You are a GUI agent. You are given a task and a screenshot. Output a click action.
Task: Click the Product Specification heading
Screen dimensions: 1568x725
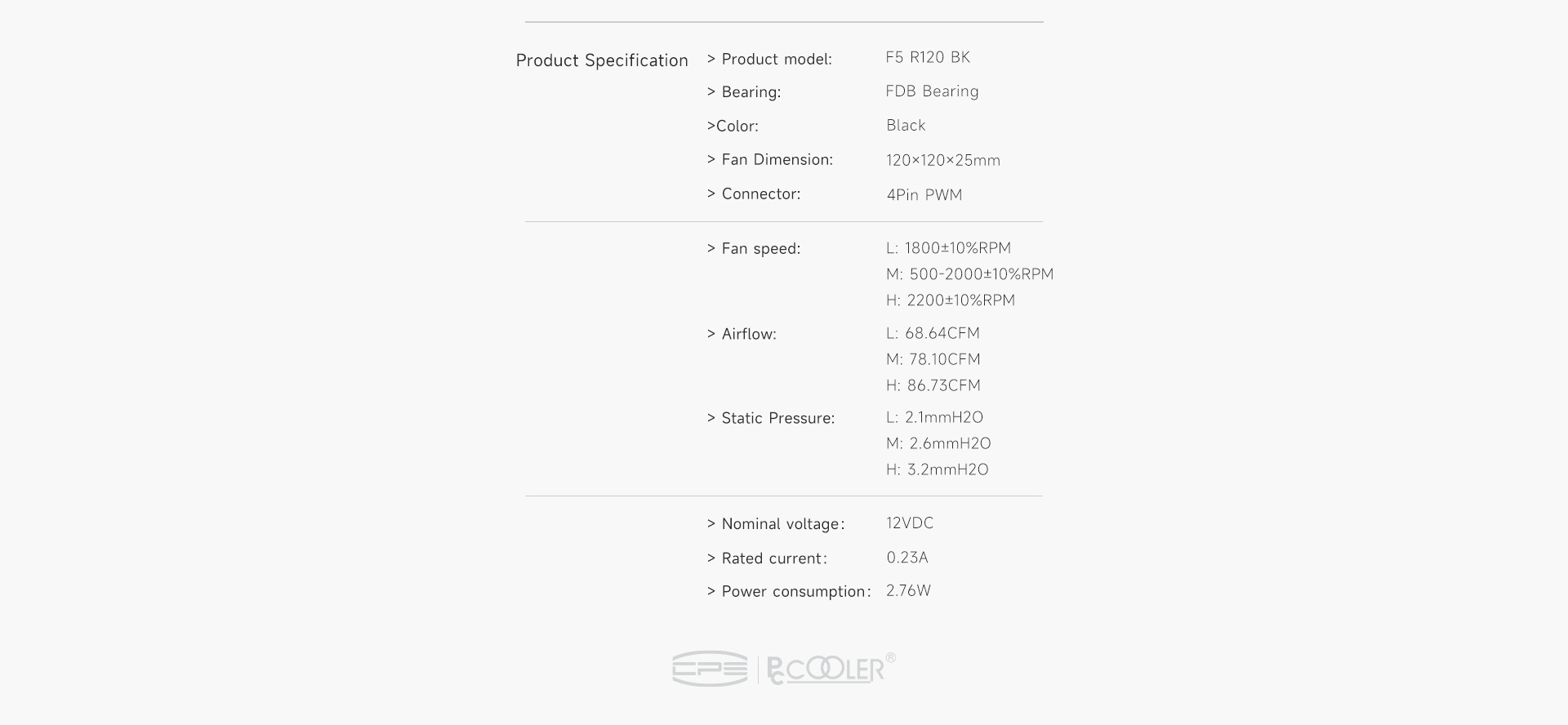tap(602, 60)
